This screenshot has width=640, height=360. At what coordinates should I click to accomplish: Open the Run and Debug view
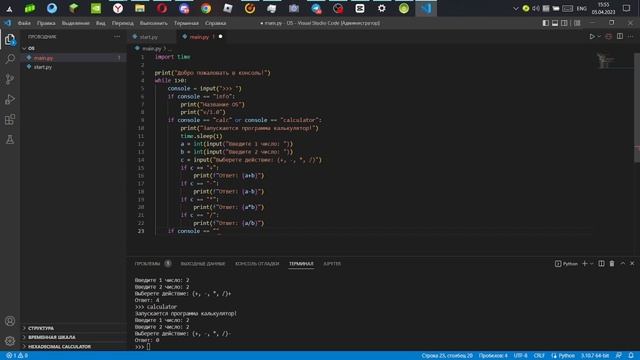pyautogui.click(x=10, y=99)
